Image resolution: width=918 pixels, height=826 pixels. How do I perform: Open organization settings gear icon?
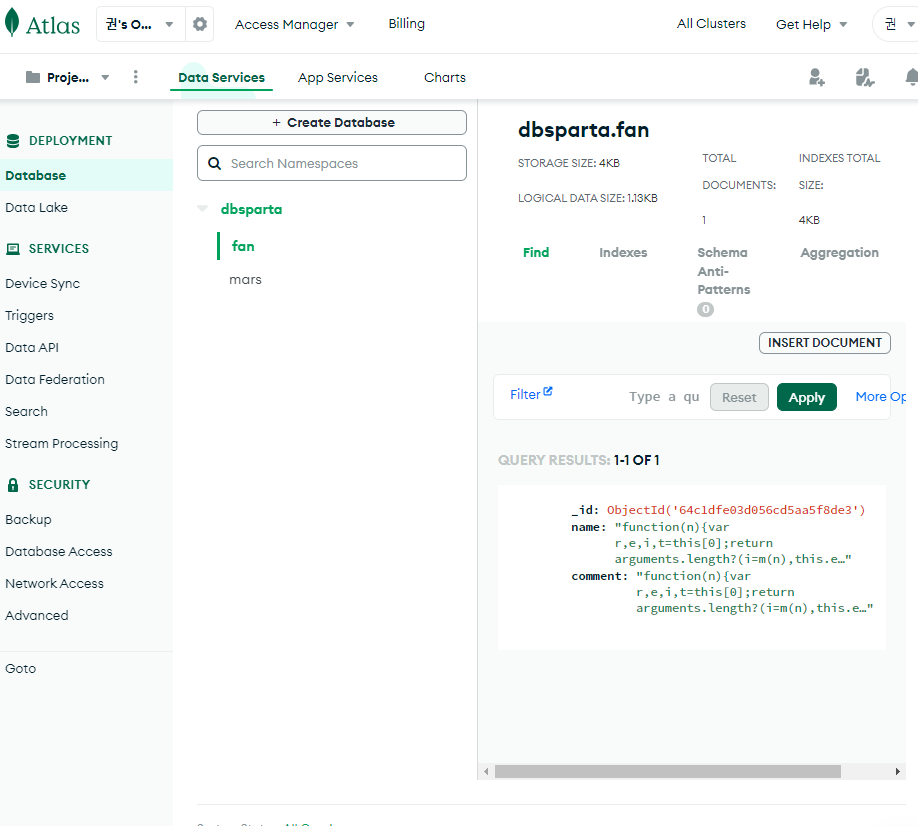click(x=200, y=24)
